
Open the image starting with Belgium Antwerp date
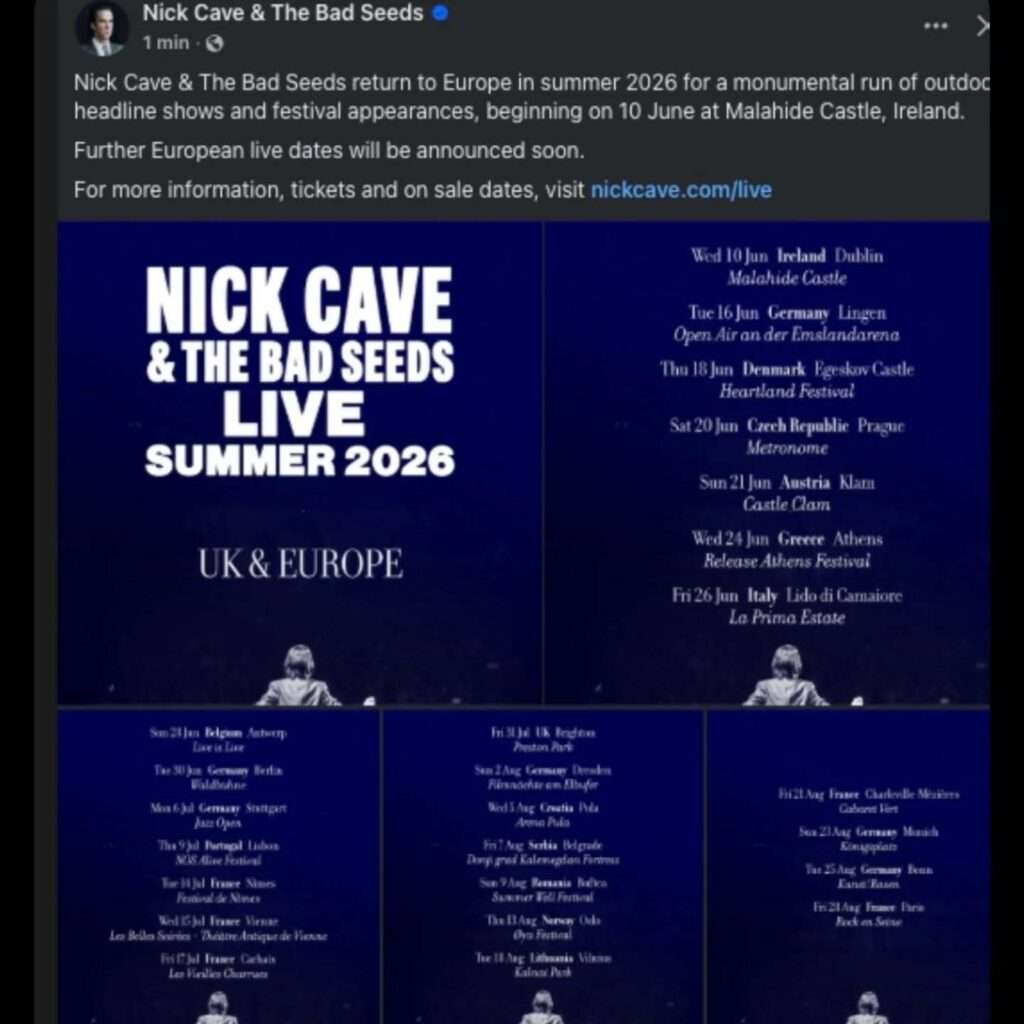point(218,867)
